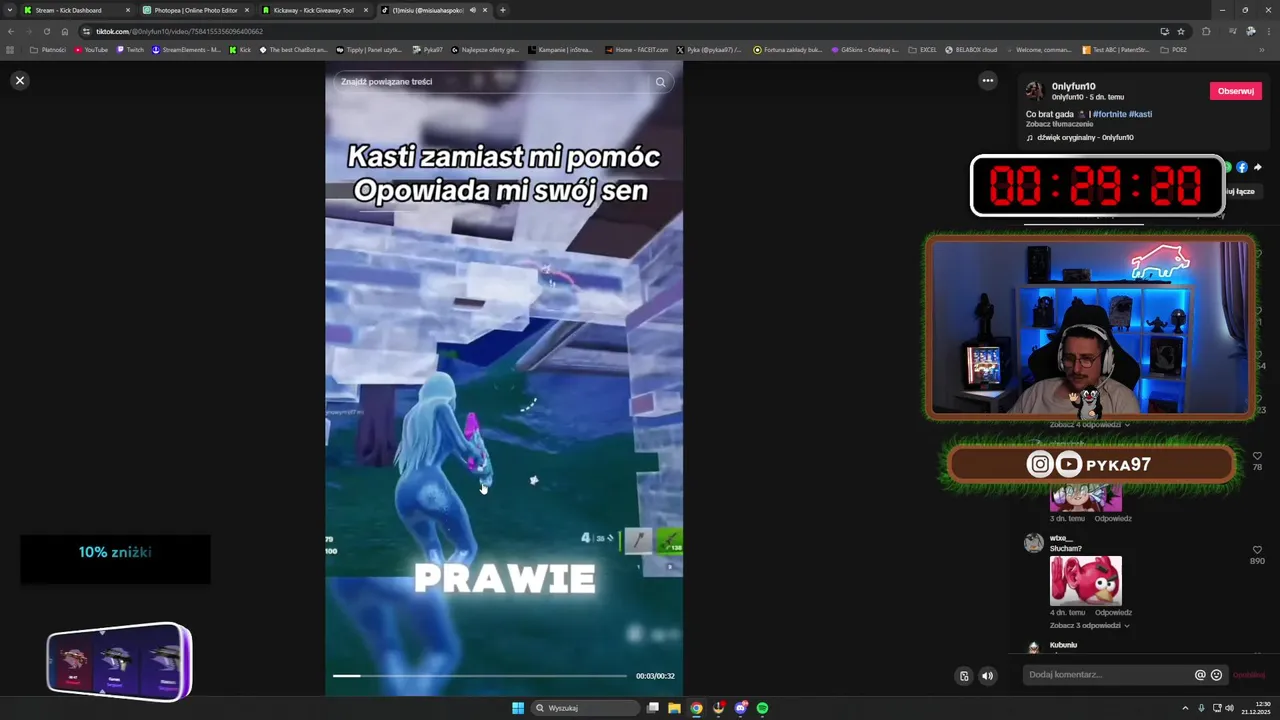Viewport: 1280px width, 720px height.
Task: Close the TikTok video viewer with X
Action: [19, 80]
